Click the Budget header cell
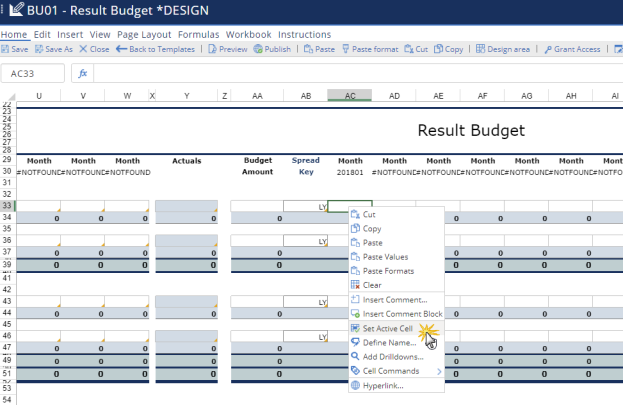 [257, 160]
